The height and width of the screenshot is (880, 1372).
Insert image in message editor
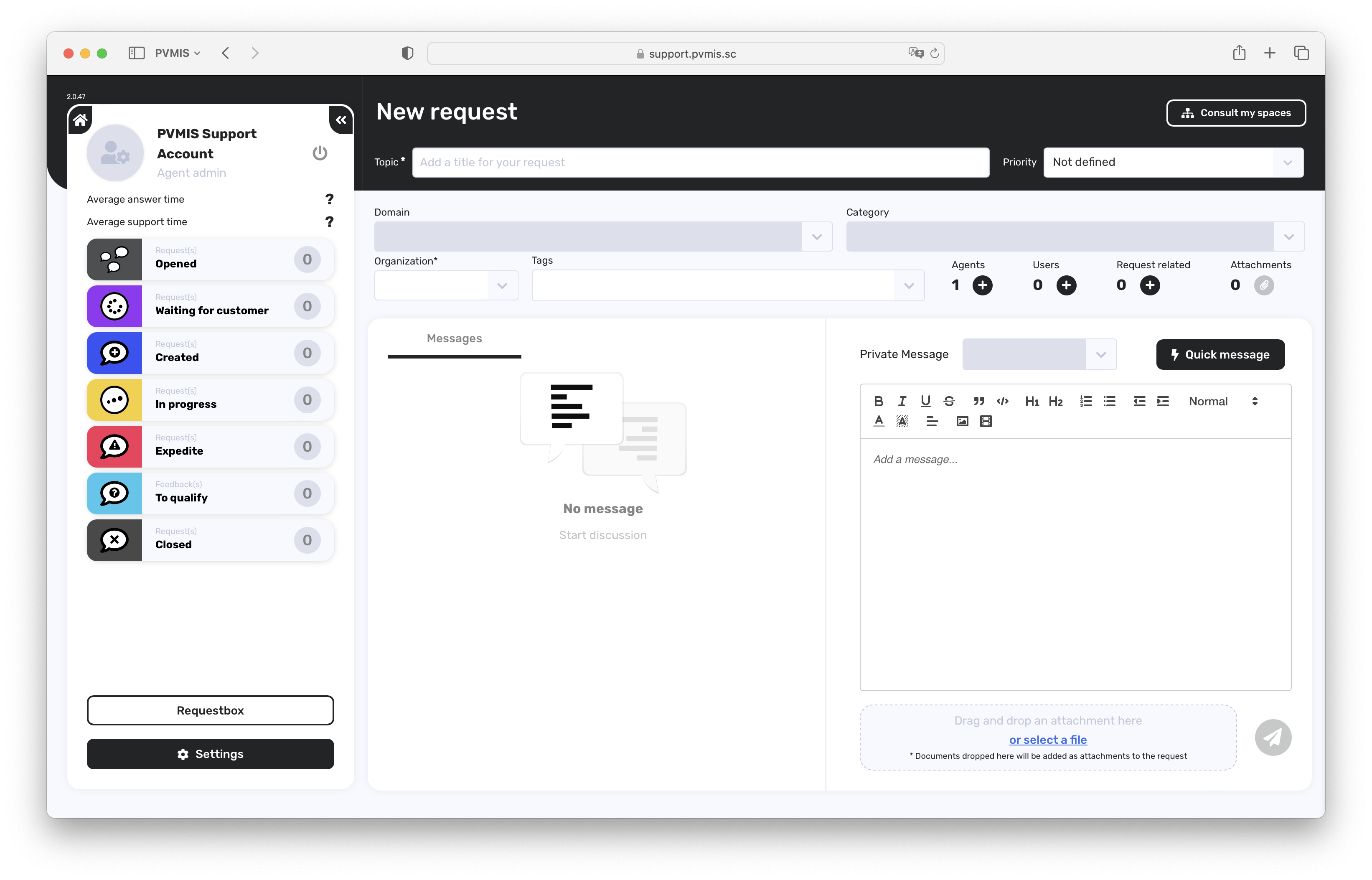coord(963,422)
